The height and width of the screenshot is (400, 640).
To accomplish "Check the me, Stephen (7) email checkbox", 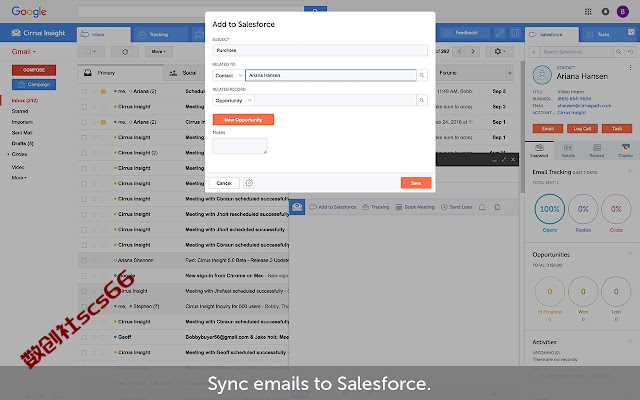I will pos(84,306).
